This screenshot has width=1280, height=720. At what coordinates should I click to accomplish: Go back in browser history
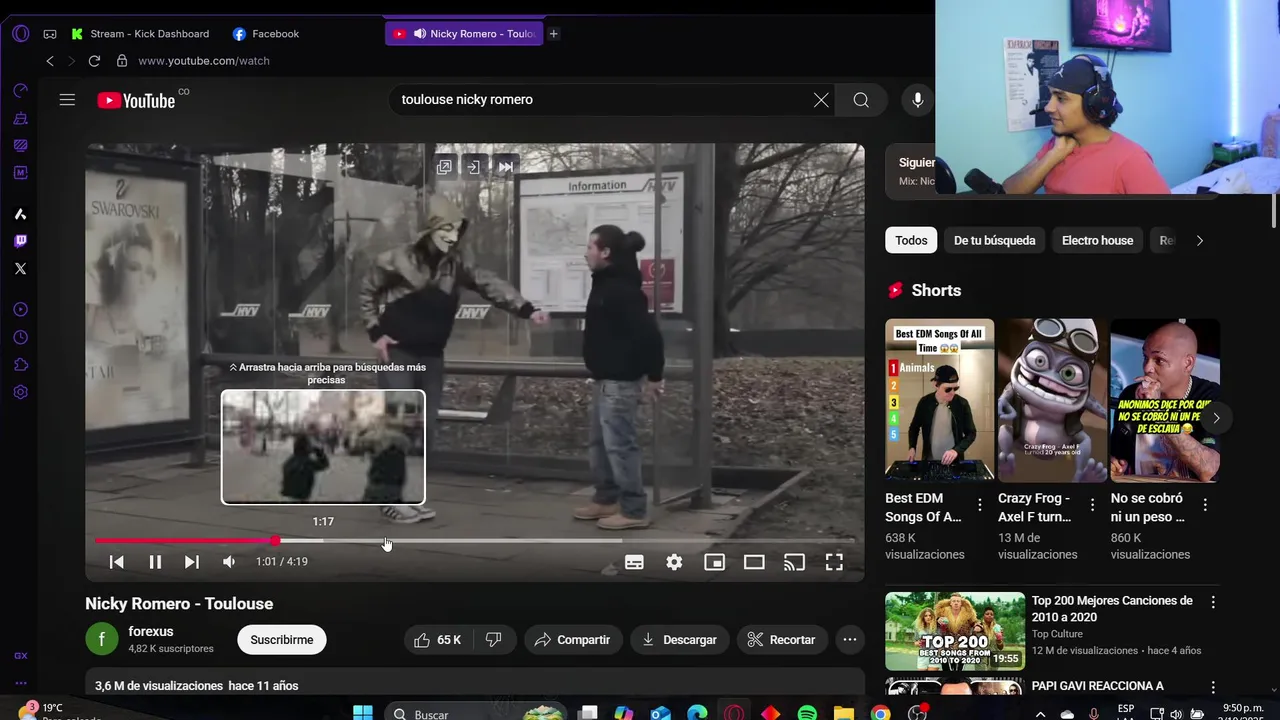(50, 61)
